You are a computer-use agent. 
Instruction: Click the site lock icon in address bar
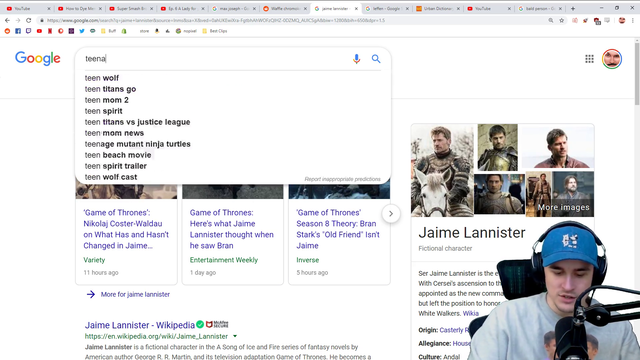point(42,20)
